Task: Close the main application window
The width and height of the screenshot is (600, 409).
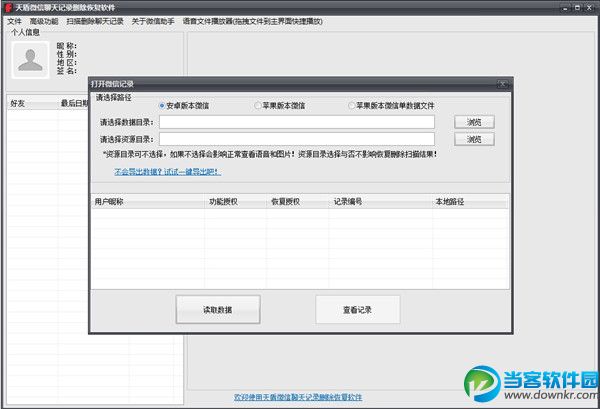Action: click(x=589, y=7)
